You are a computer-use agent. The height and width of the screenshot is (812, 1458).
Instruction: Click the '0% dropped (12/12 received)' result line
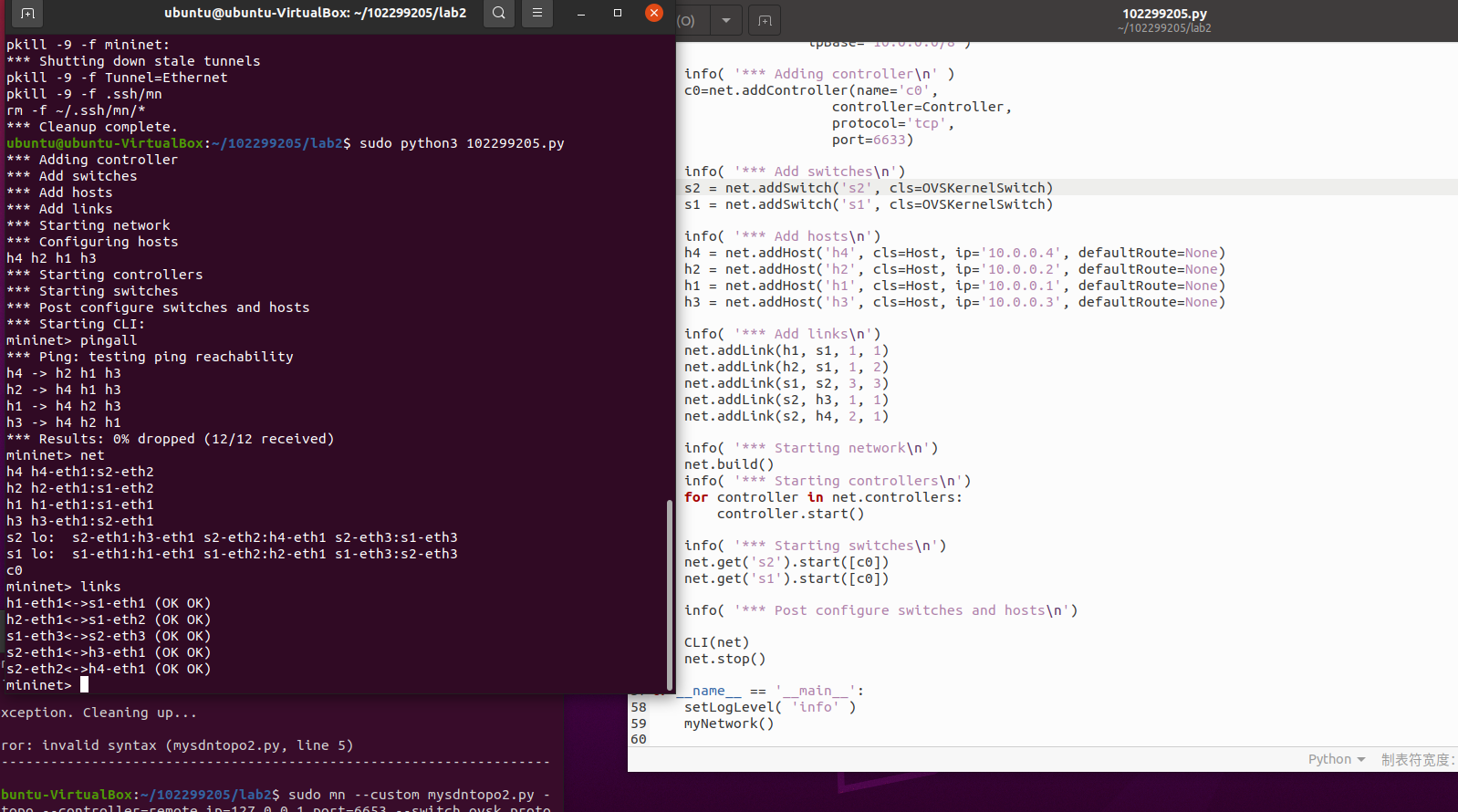[171, 439]
